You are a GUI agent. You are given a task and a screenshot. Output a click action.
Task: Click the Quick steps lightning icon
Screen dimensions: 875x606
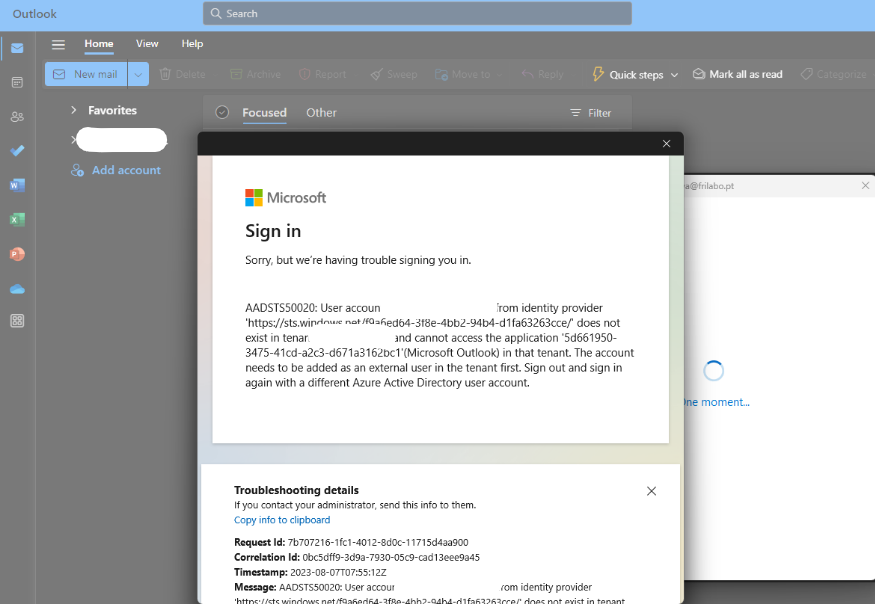598,74
